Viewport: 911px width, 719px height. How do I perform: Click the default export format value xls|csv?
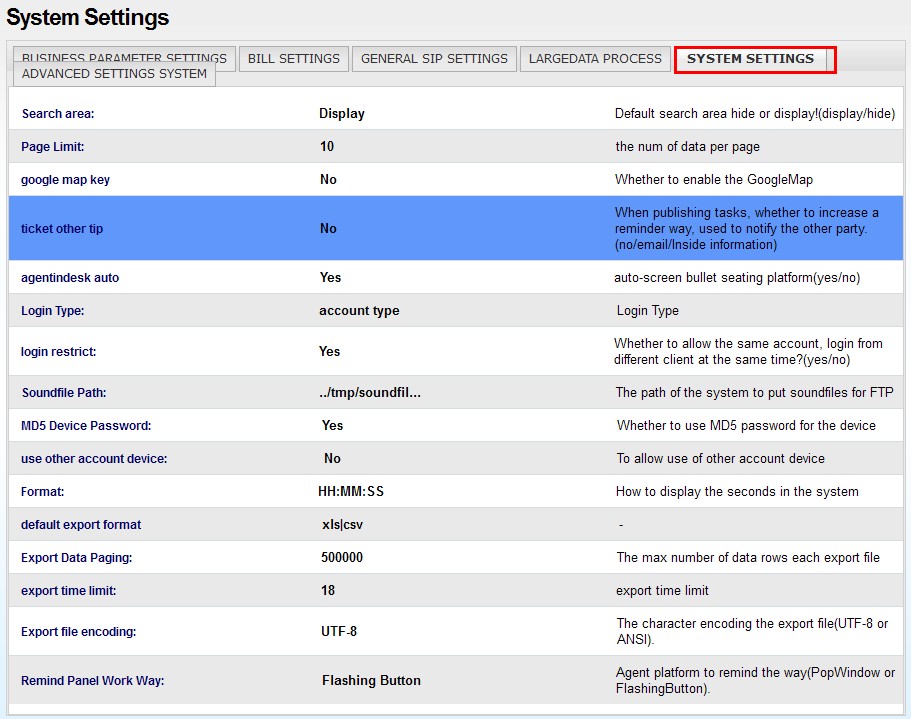pos(342,525)
